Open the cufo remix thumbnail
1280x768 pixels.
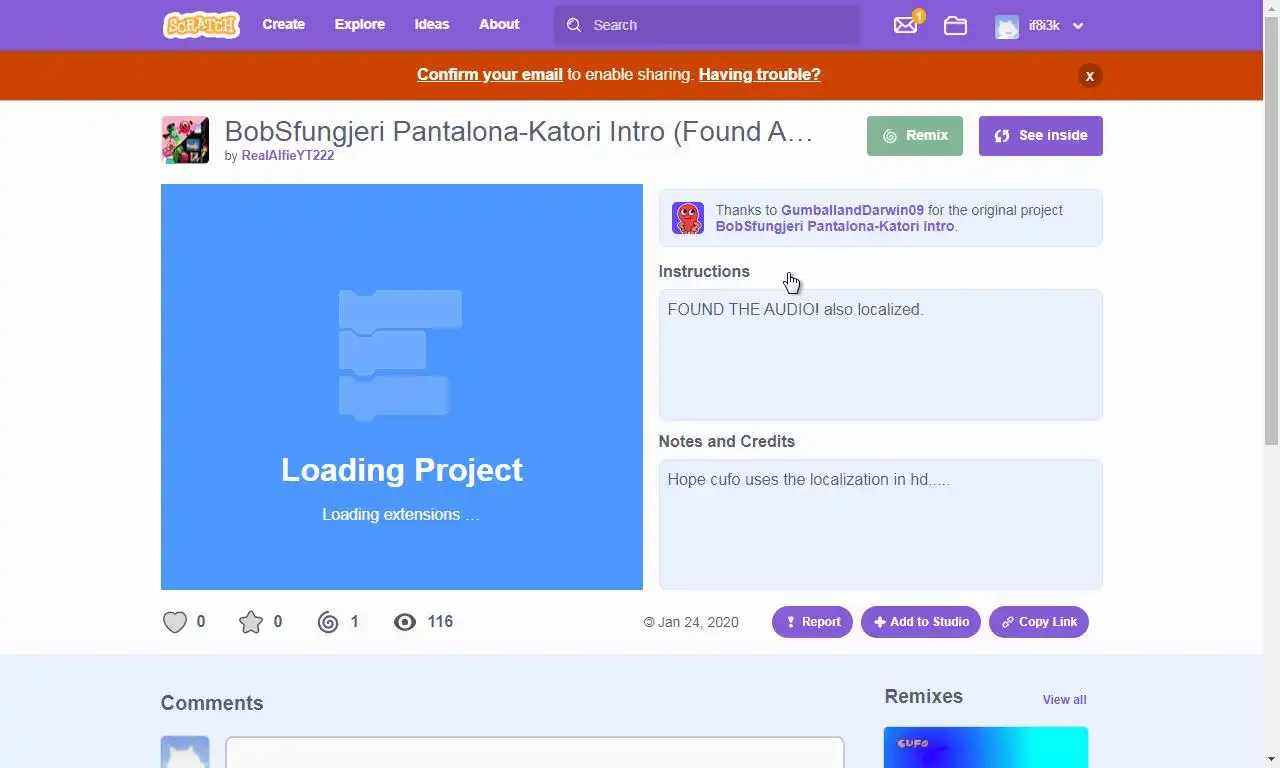tap(986, 747)
